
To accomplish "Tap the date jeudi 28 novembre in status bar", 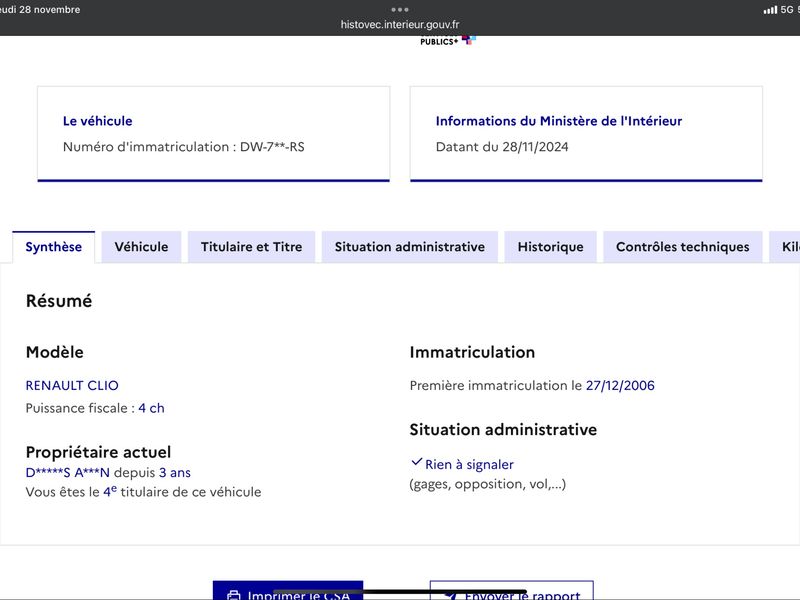I will (x=40, y=10).
